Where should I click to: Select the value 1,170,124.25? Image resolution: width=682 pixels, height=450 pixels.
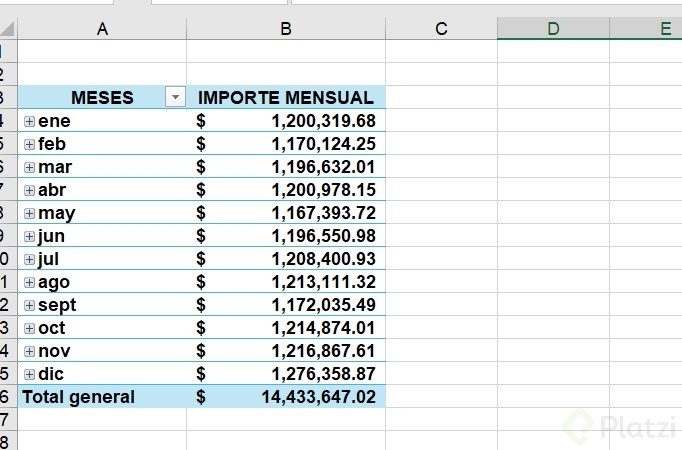pos(324,144)
